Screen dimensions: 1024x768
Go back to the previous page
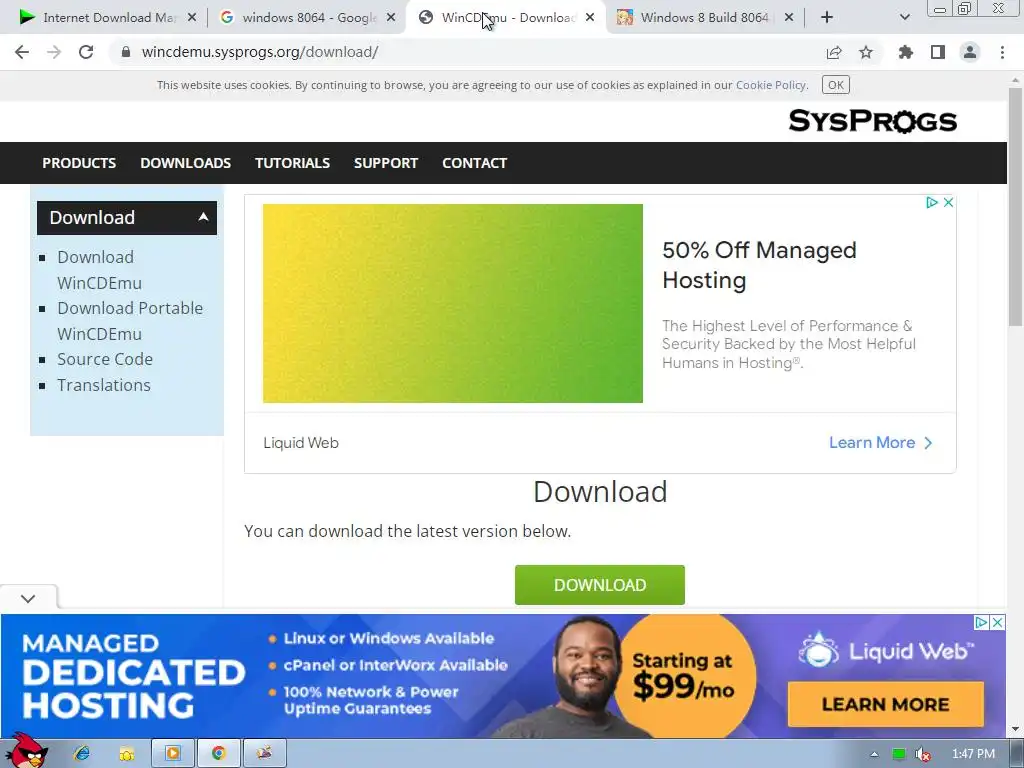[x=22, y=52]
